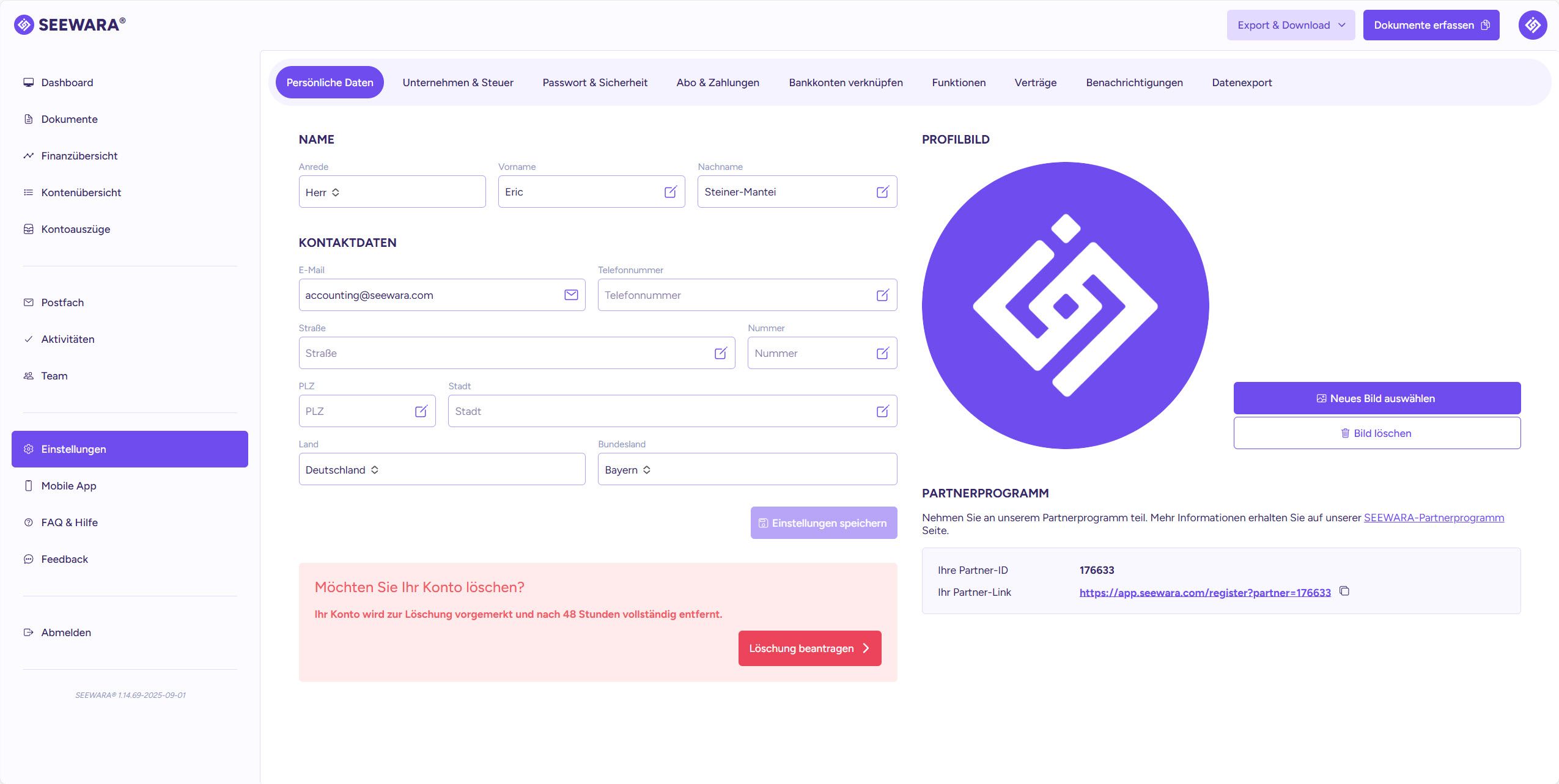Follow the SEEWARA-Partnerprogramm link
The height and width of the screenshot is (784, 1559).
click(x=1433, y=518)
